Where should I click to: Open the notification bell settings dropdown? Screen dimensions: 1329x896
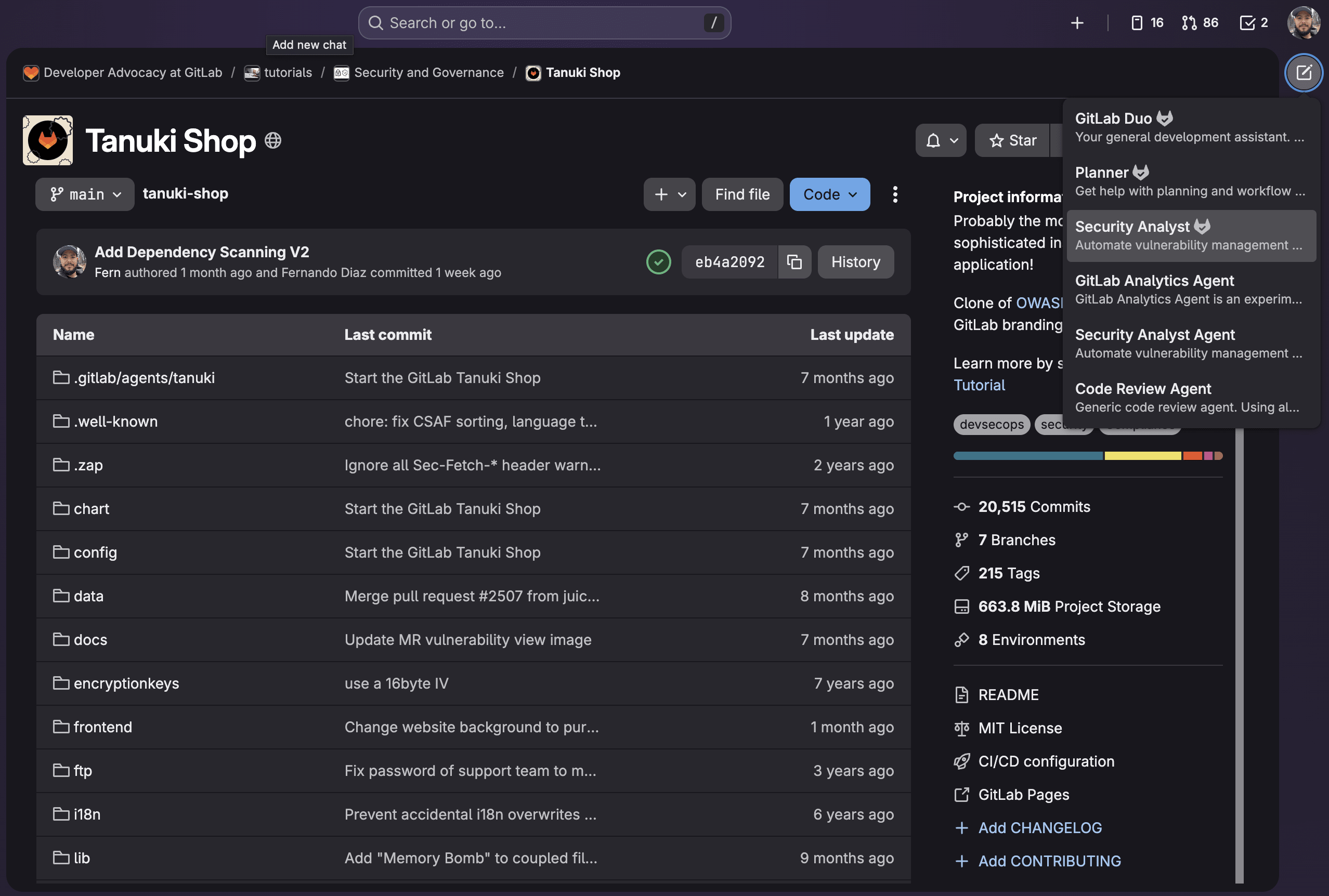coord(941,140)
